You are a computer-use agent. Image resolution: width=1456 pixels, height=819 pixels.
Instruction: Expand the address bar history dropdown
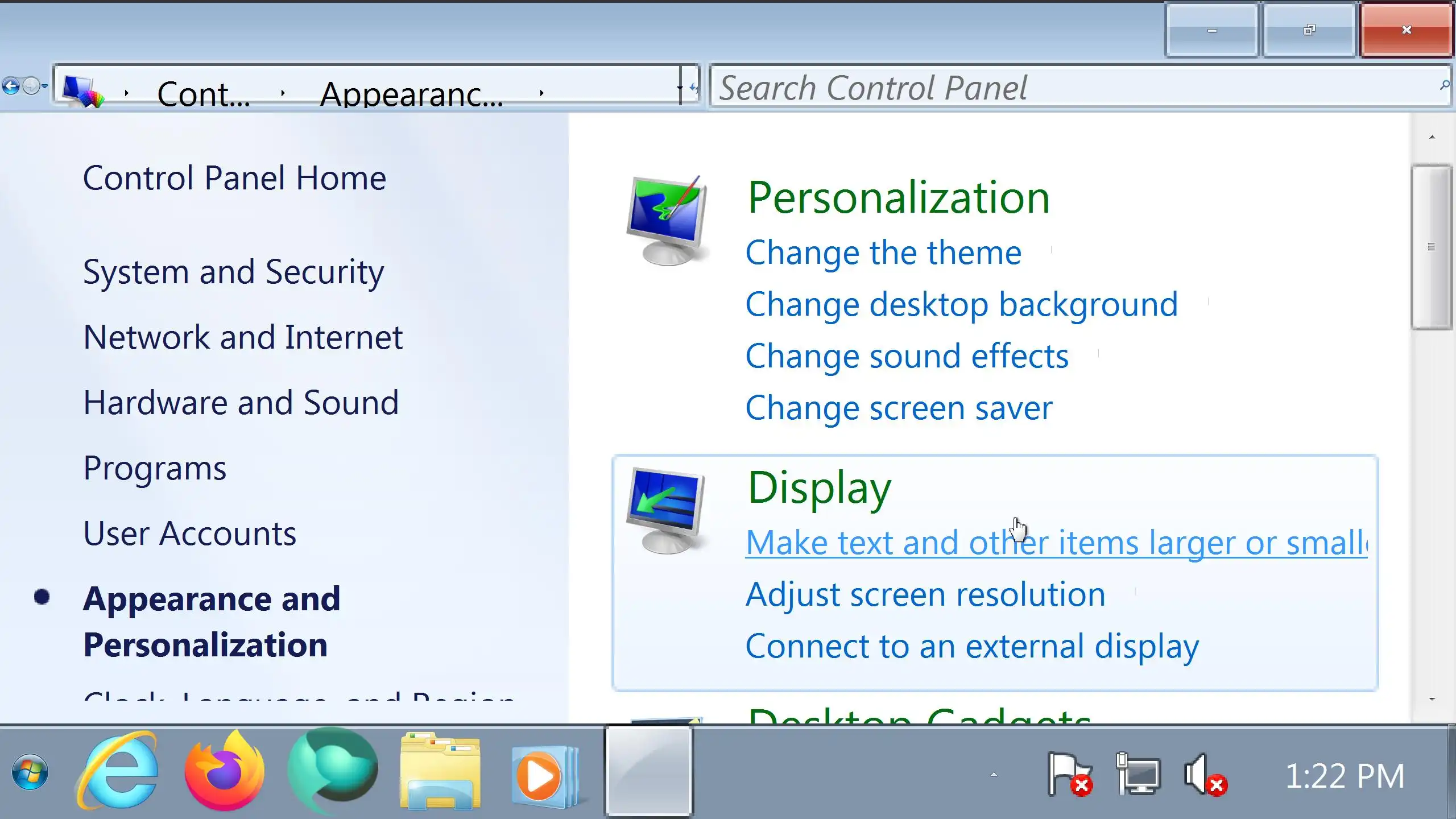tap(680, 89)
